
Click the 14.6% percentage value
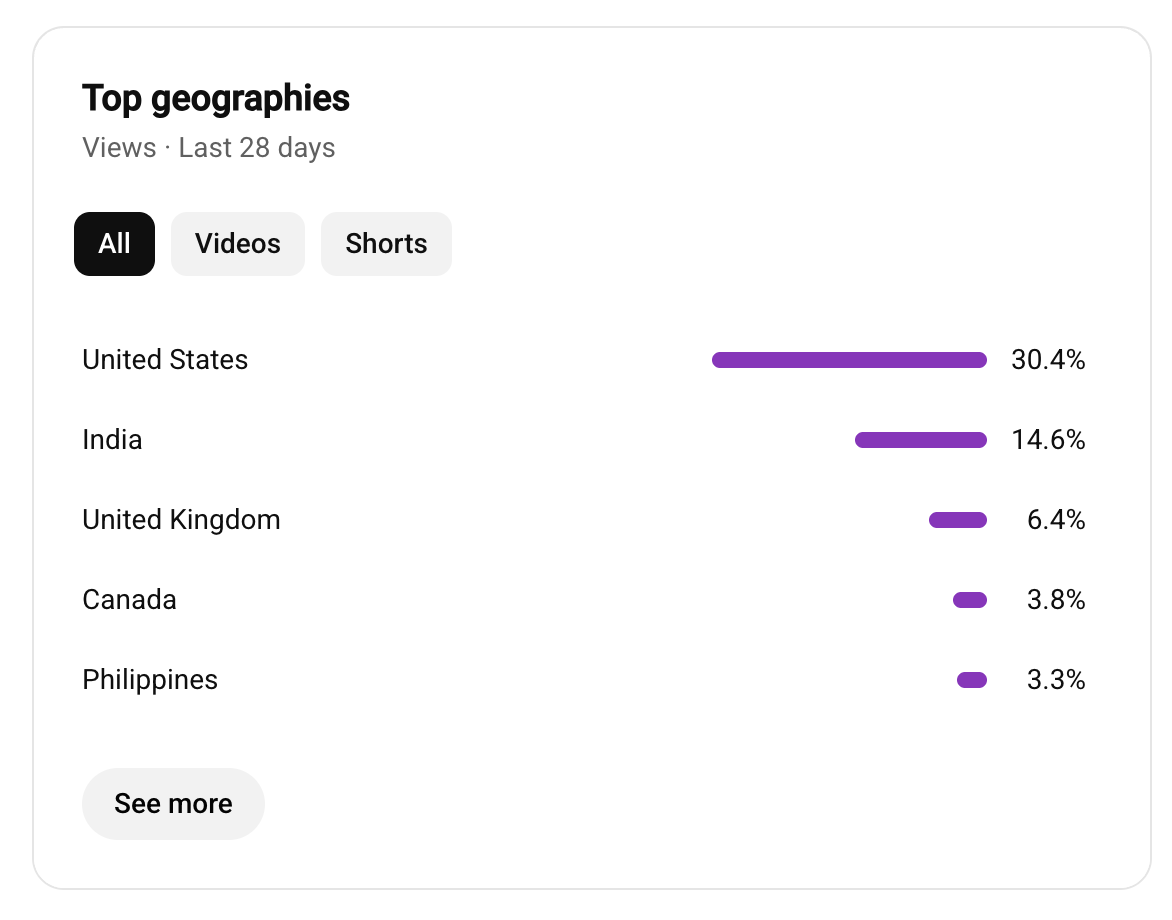(x=1048, y=439)
